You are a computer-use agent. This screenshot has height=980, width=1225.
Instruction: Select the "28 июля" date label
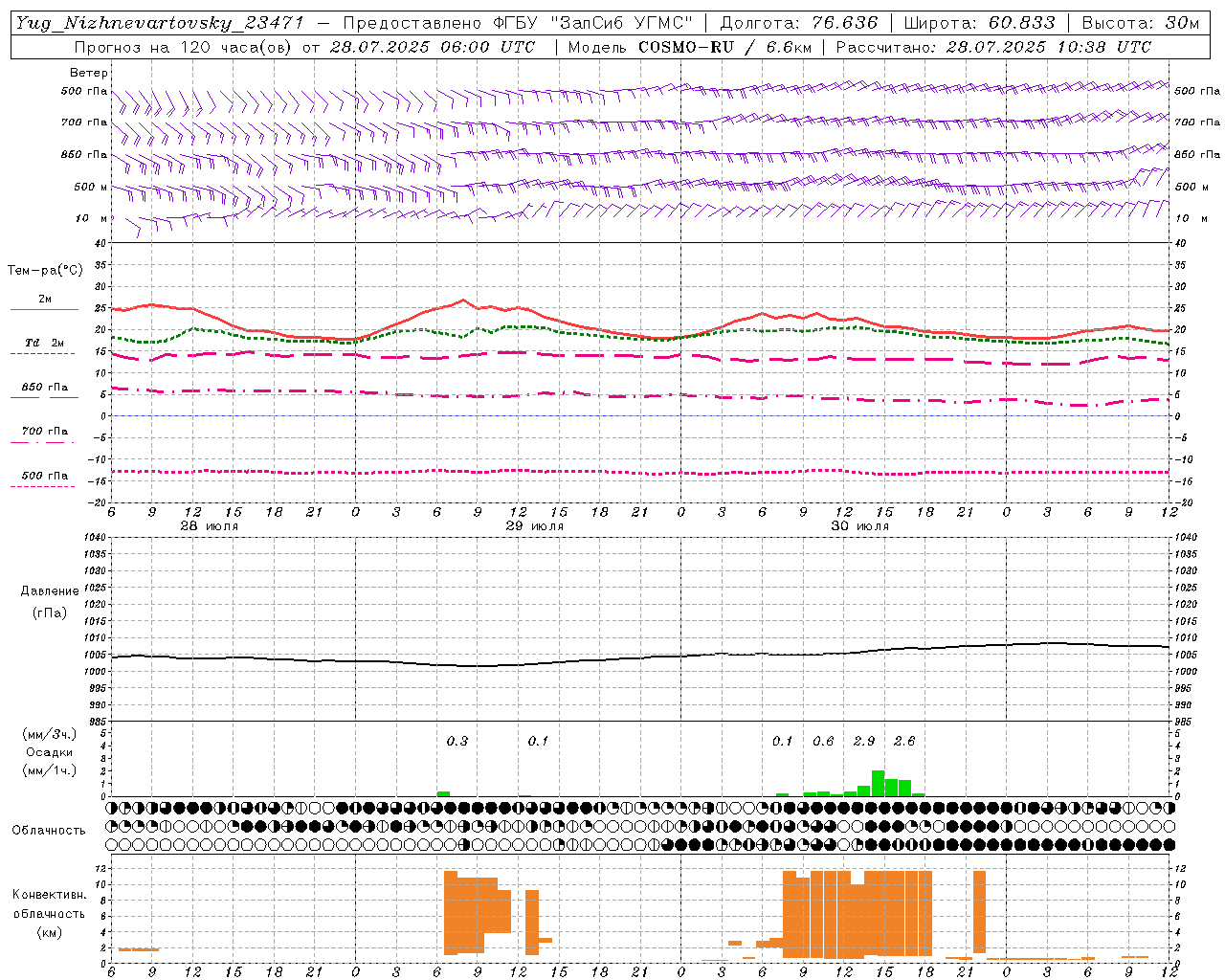[210, 526]
